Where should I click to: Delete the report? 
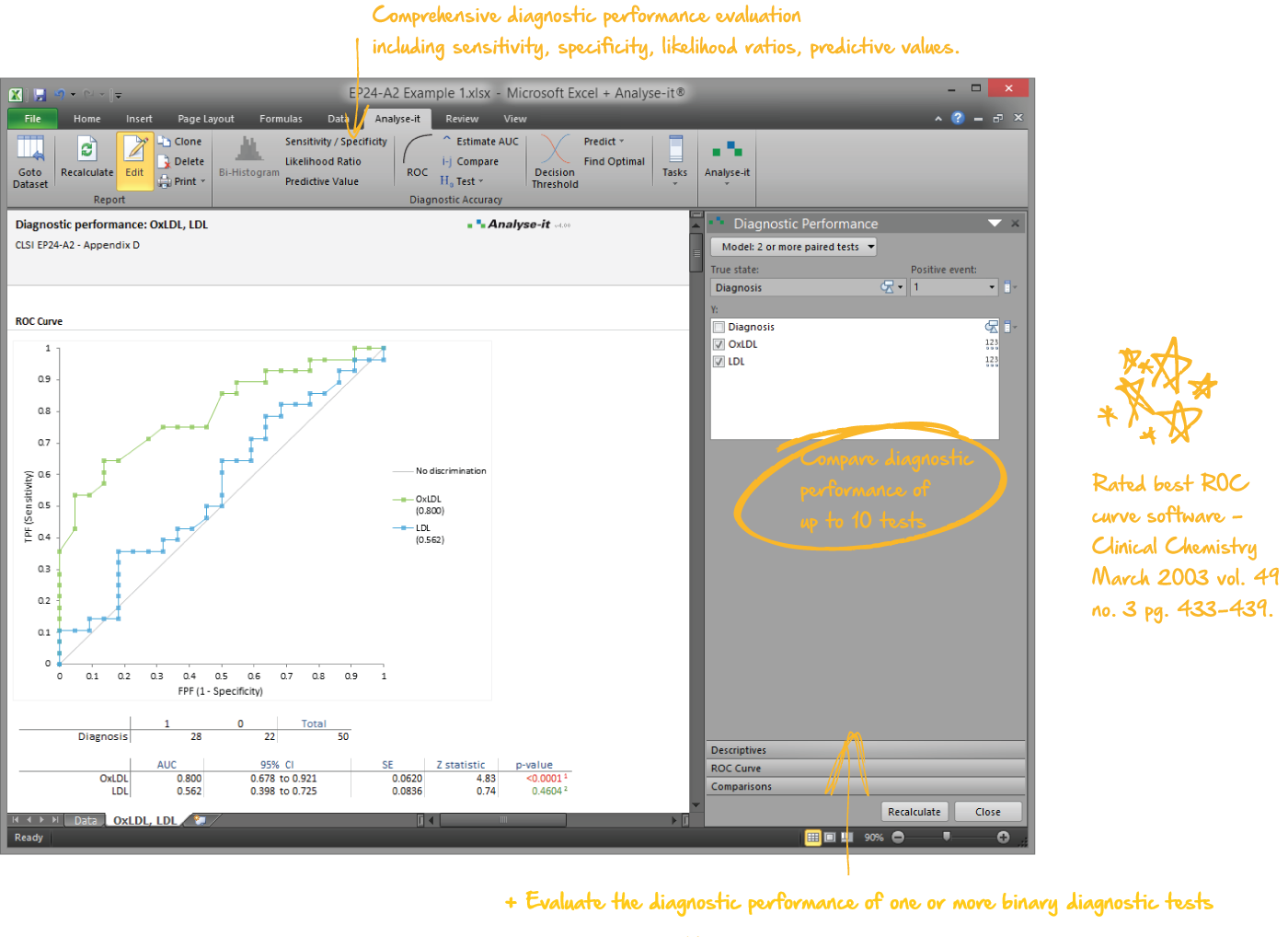pyautogui.click(x=181, y=161)
